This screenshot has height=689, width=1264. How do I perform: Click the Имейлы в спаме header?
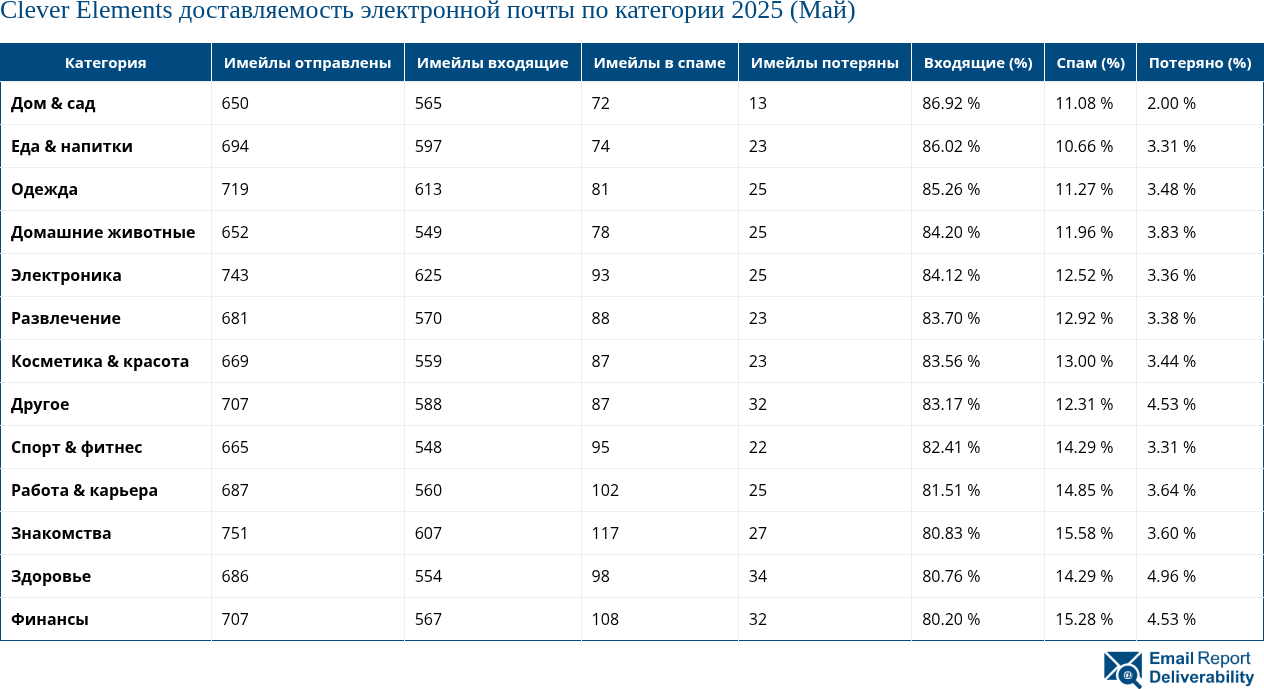click(659, 63)
